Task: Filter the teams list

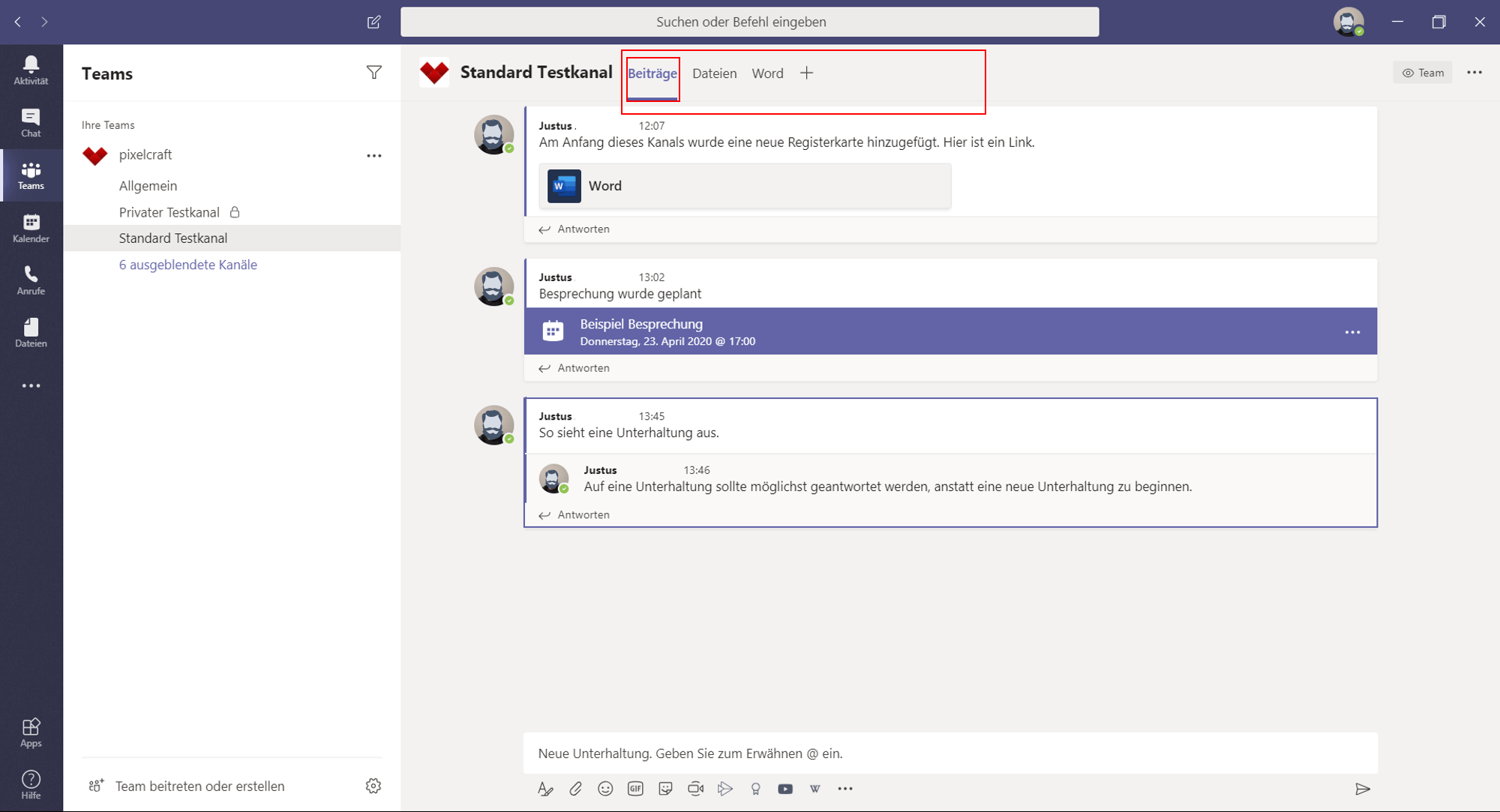Action: tap(373, 72)
